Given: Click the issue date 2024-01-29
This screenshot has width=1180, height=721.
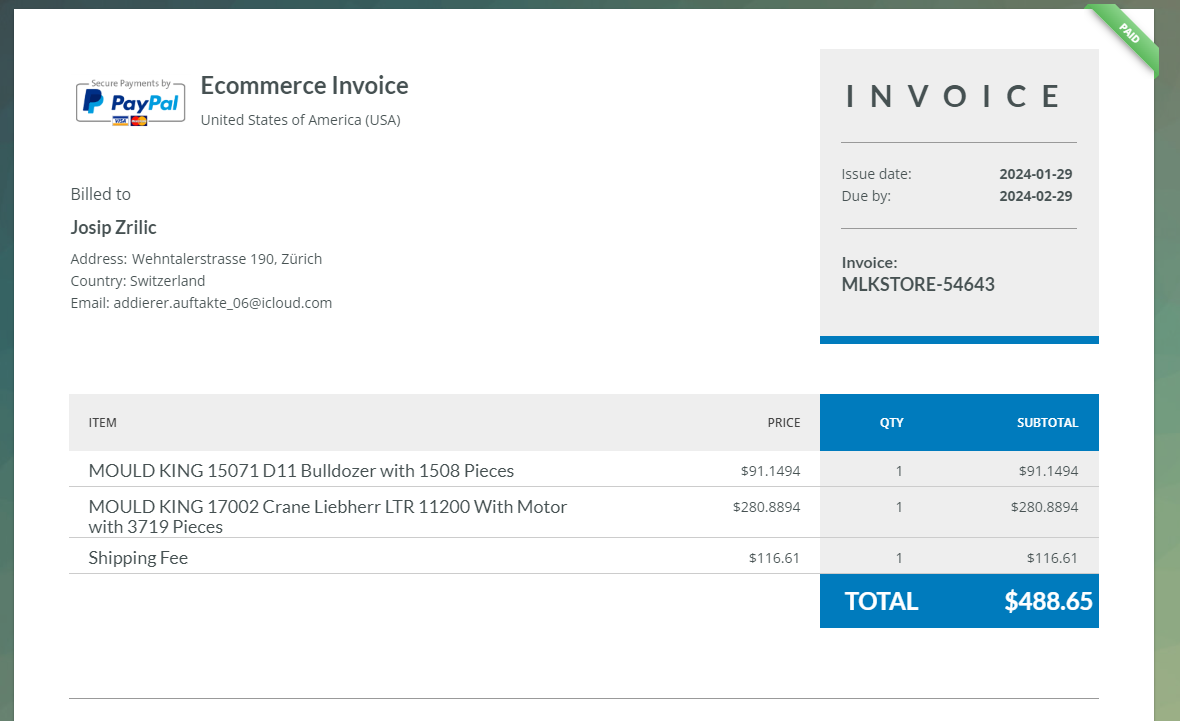Looking at the screenshot, I should pyautogui.click(x=1036, y=174).
